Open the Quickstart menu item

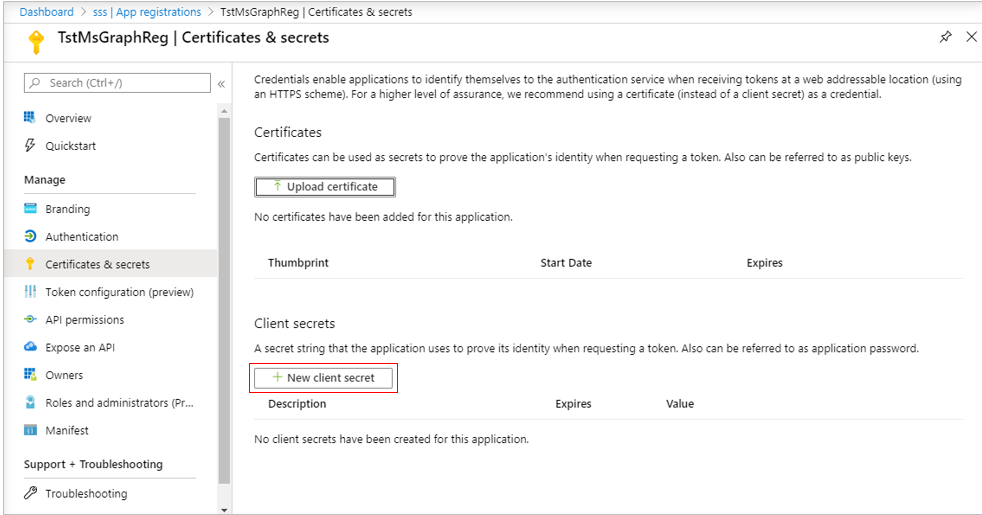click(70, 146)
